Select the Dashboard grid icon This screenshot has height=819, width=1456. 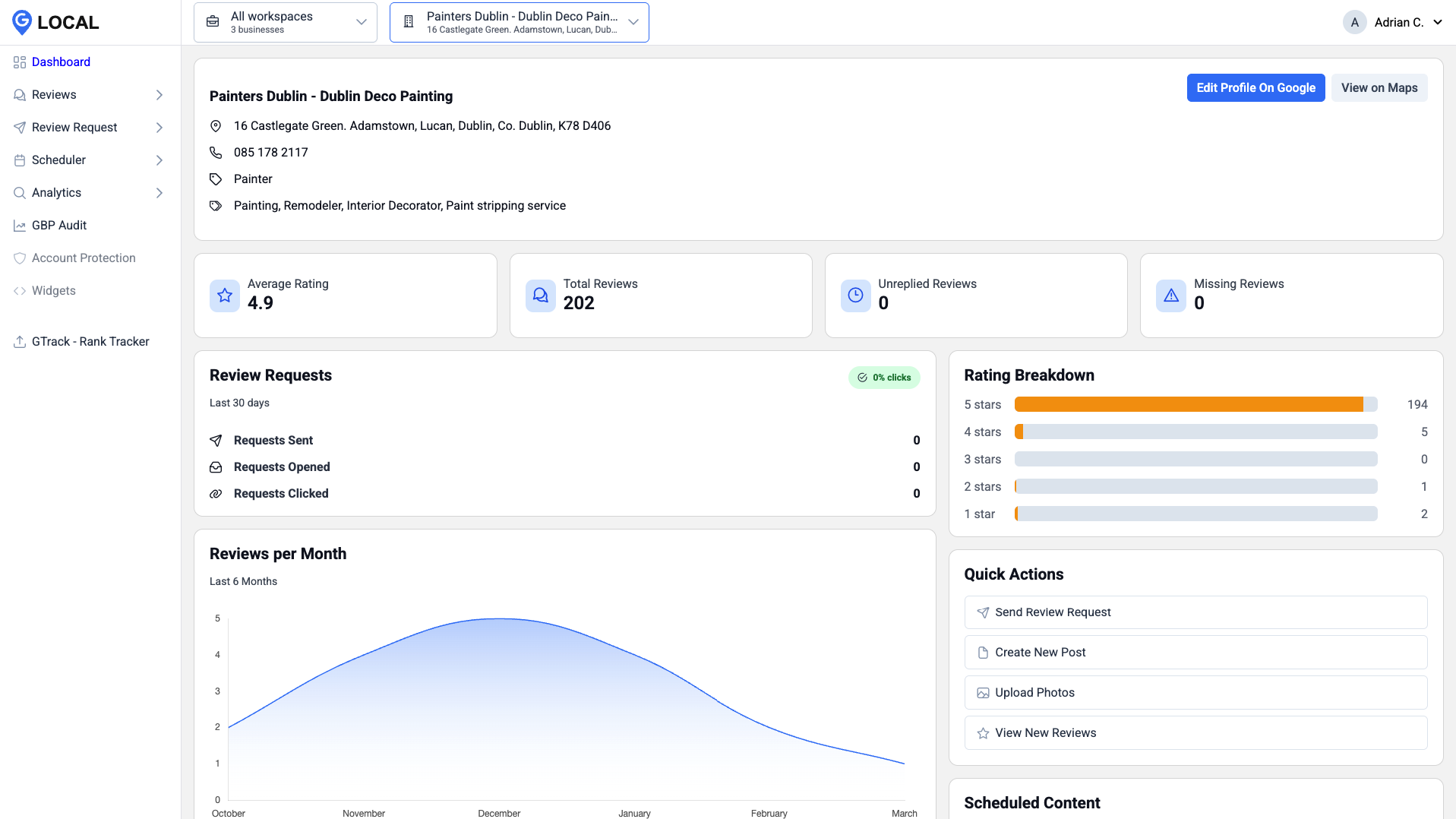click(x=20, y=62)
